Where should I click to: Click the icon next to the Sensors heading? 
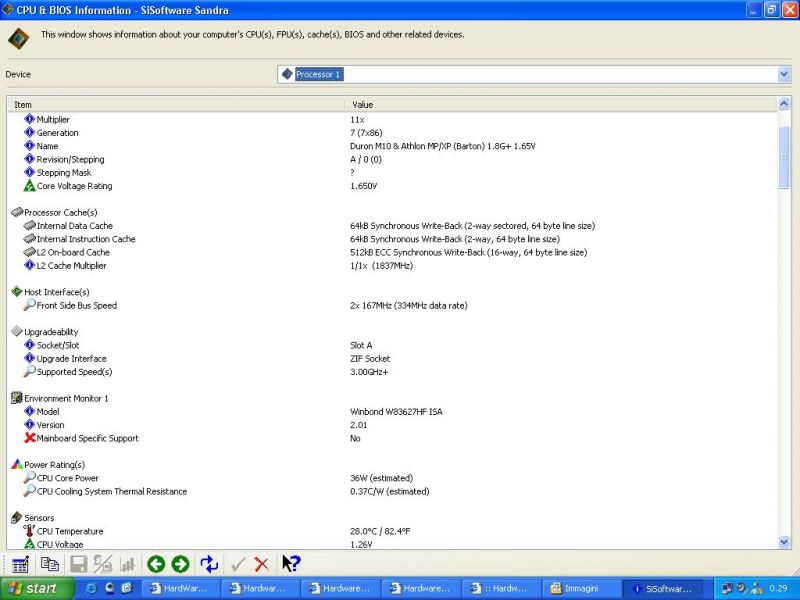pos(17,517)
